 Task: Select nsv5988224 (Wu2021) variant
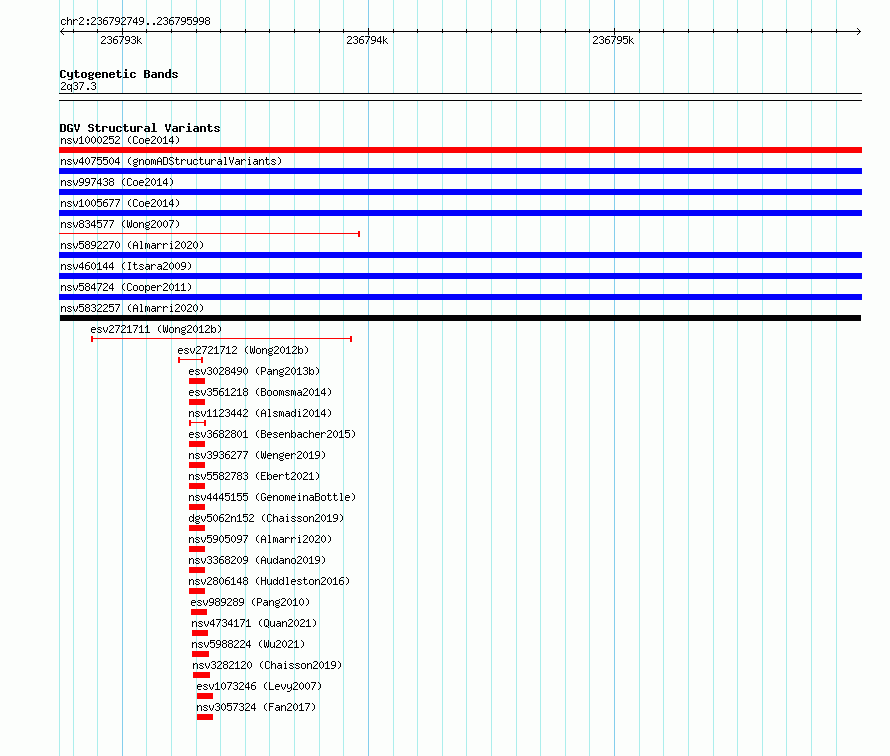tap(248, 644)
